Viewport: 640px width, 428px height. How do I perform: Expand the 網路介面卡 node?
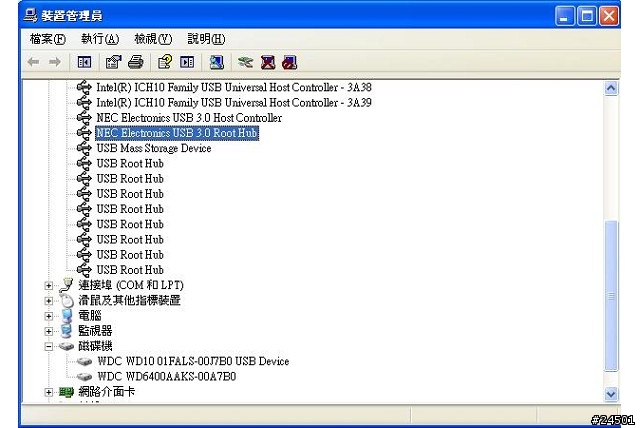[49, 393]
